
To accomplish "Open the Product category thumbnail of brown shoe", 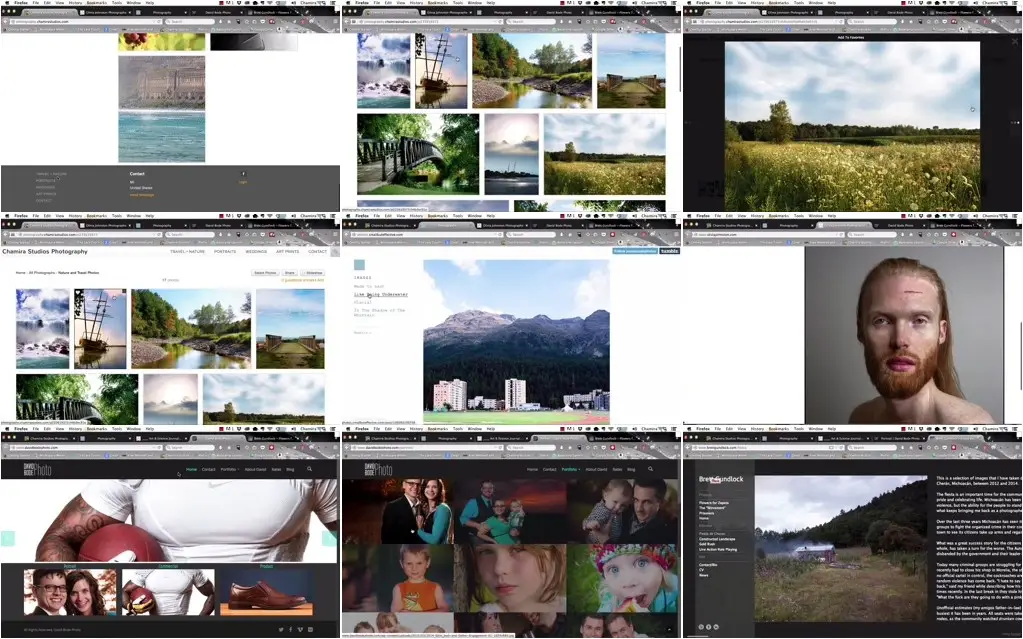I will click(x=266, y=592).
